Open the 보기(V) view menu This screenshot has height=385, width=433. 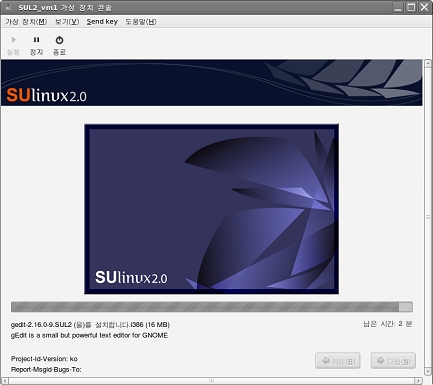coord(67,22)
